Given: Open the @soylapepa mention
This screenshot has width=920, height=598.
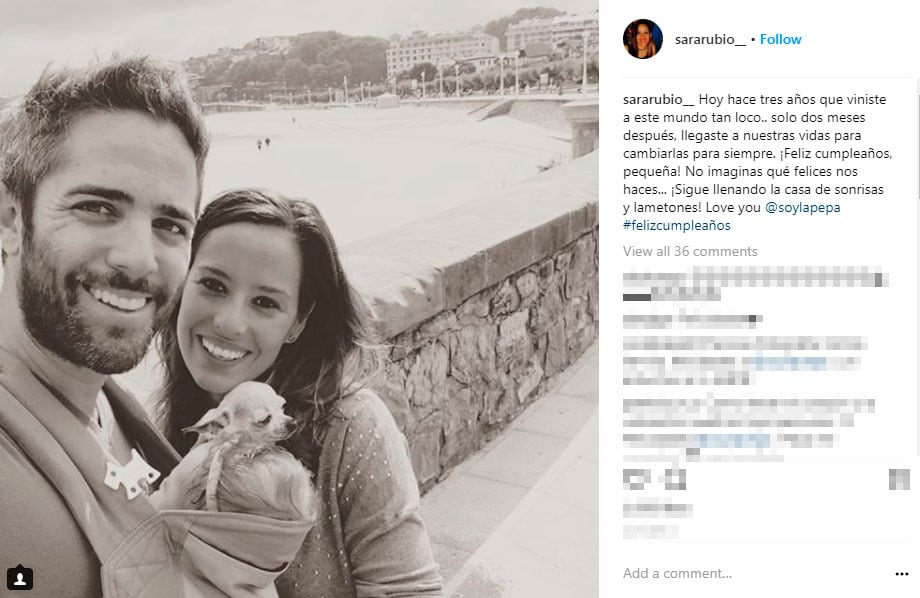Looking at the screenshot, I should [803, 207].
